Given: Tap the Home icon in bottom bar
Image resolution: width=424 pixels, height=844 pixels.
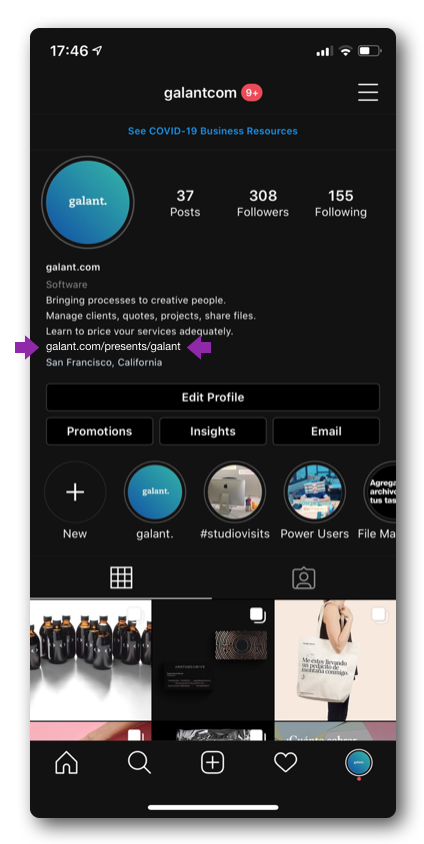Looking at the screenshot, I should 67,762.
